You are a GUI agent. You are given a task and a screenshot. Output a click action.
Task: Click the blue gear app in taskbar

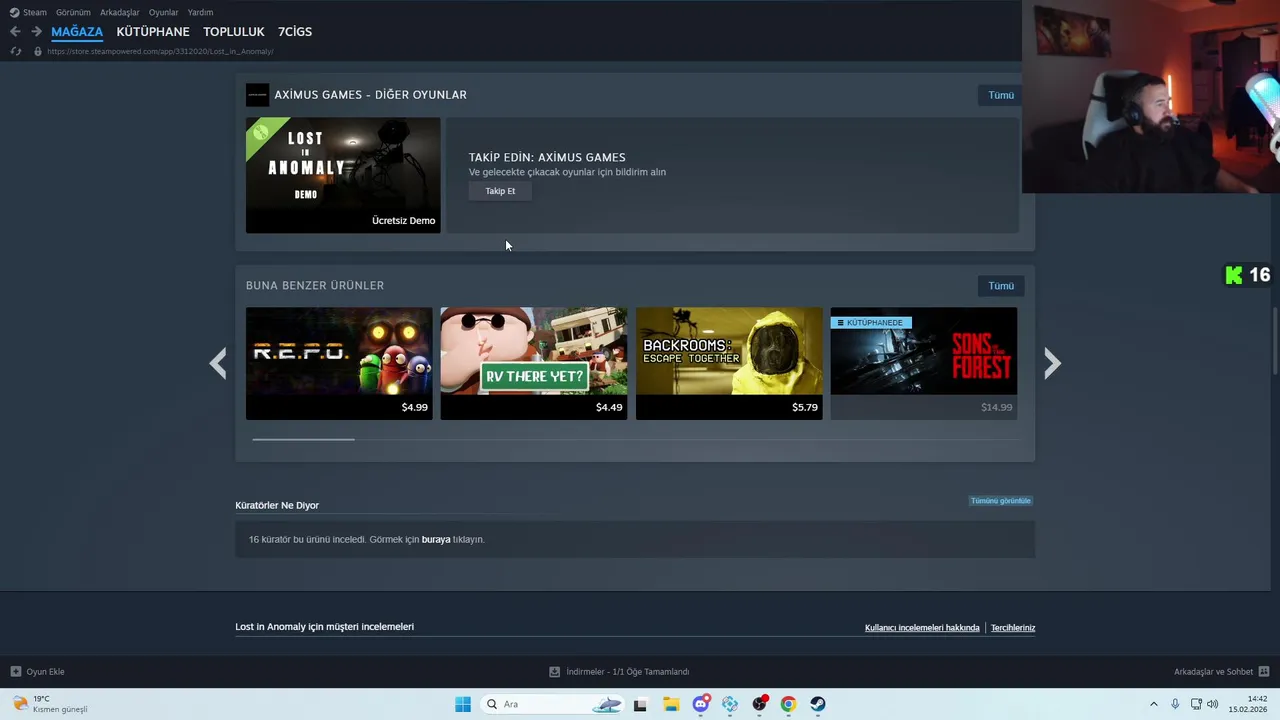coord(730,704)
